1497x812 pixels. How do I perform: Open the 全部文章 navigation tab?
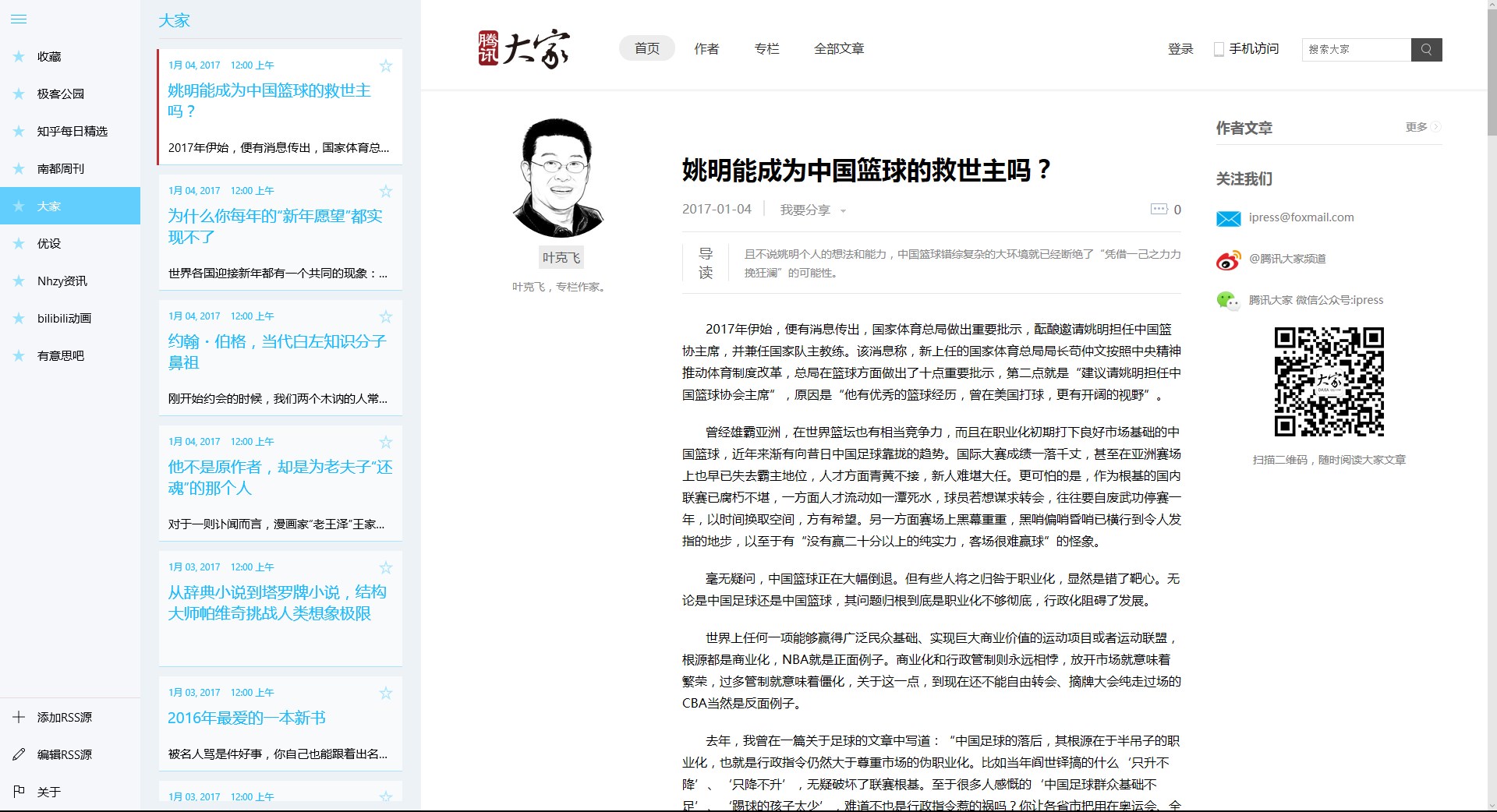point(839,48)
